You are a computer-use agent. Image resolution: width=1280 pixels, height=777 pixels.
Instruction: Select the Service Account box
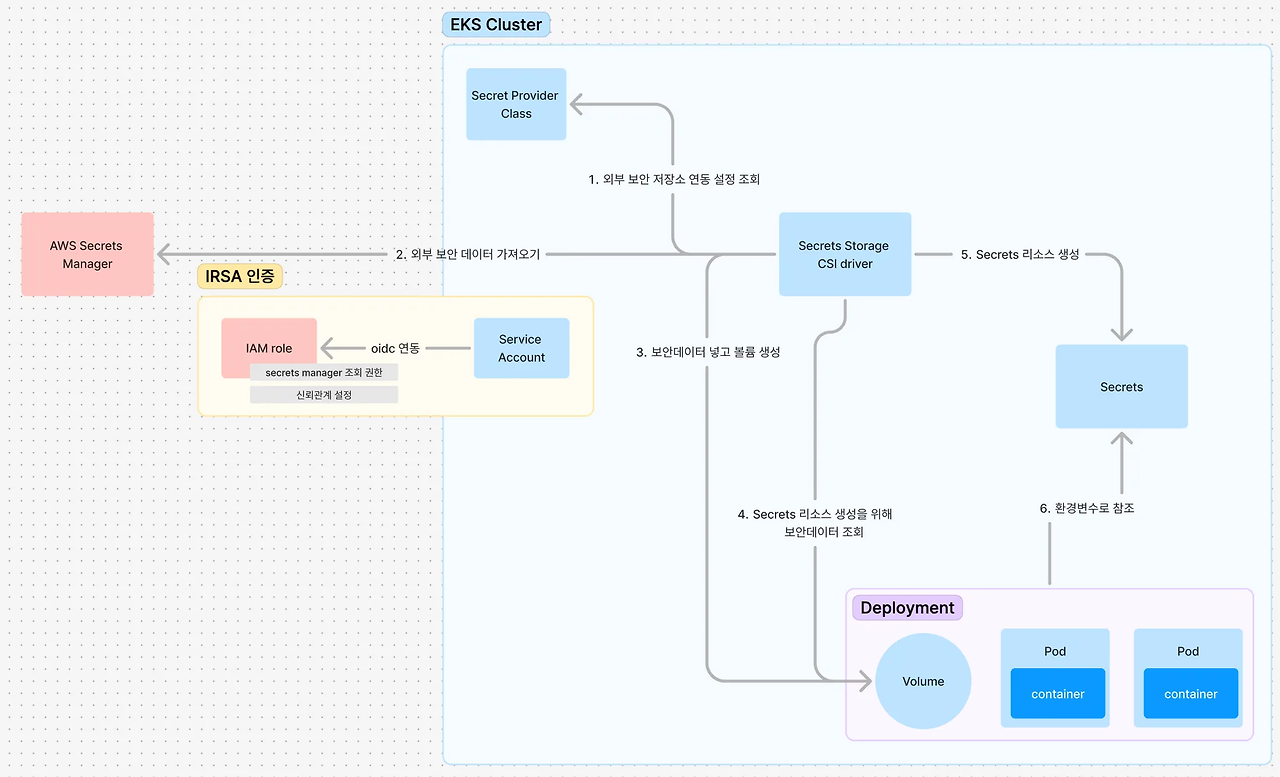point(521,347)
